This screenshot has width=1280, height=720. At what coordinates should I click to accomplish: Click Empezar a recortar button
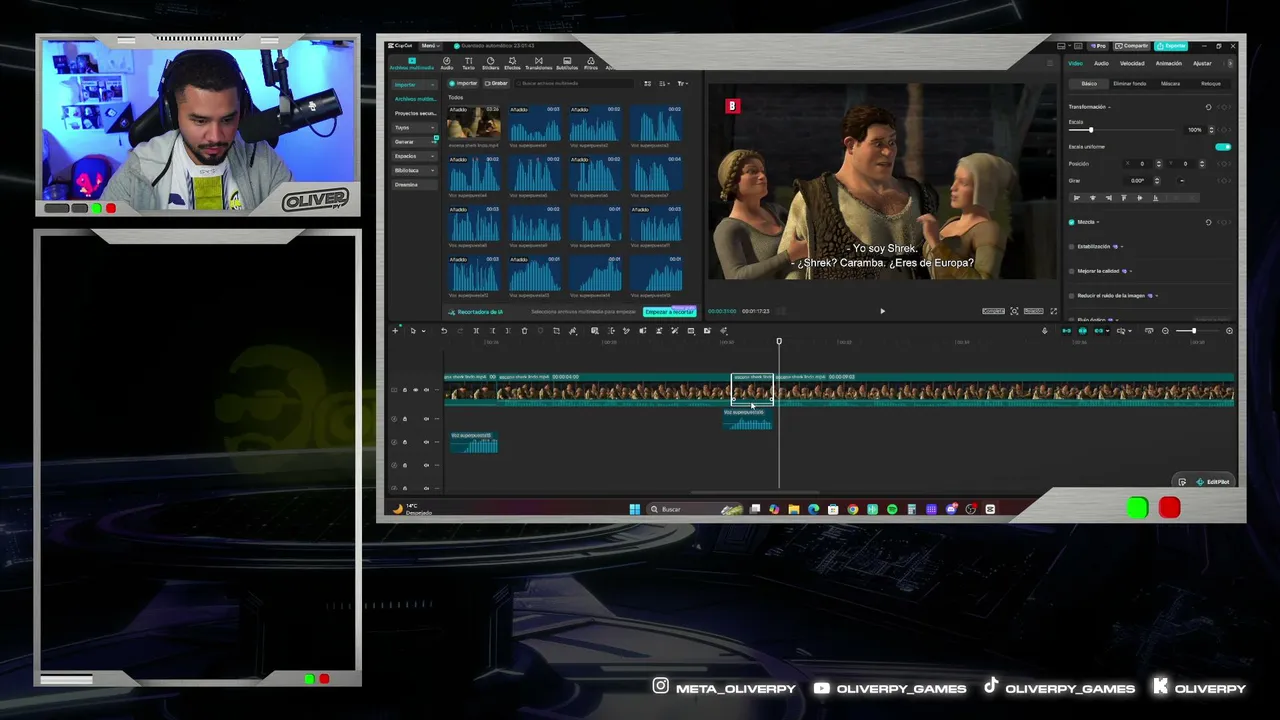coord(669,312)
